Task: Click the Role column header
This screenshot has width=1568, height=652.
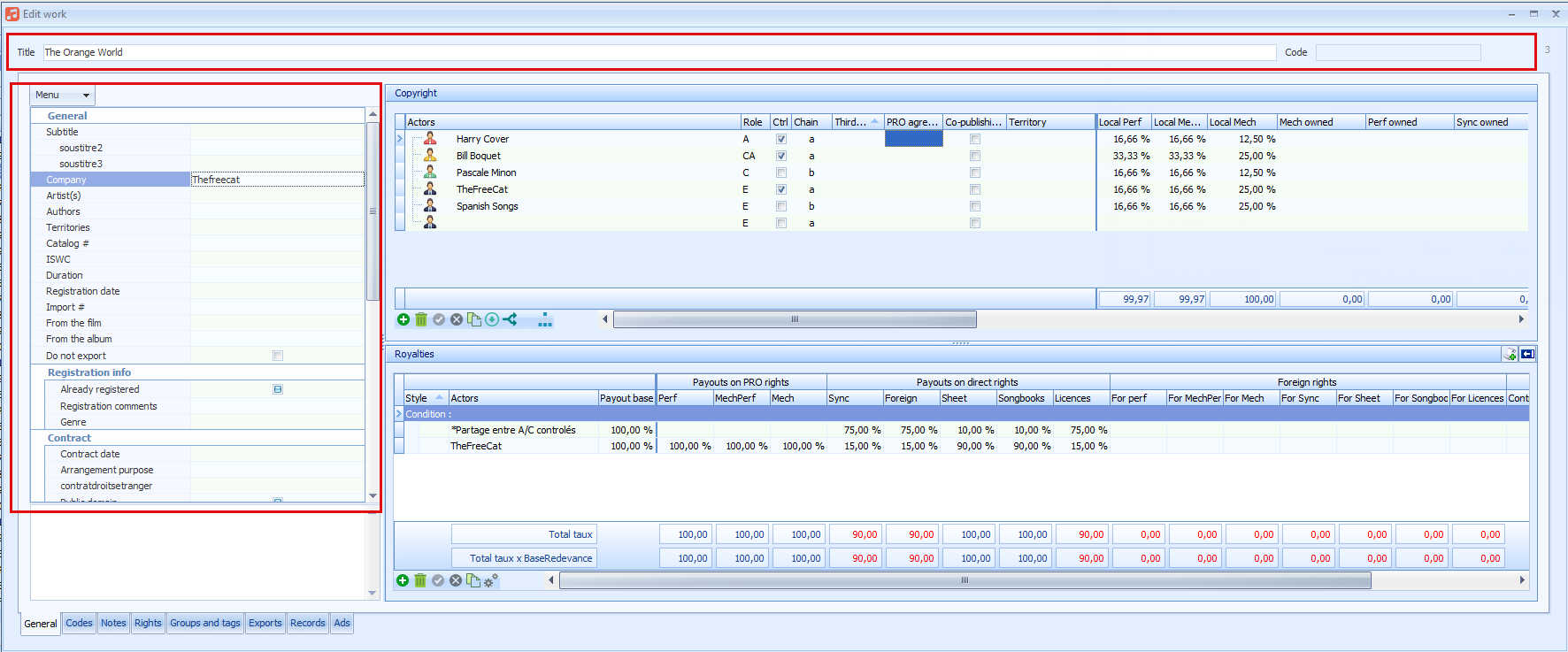Action: [x=755, y=122]
